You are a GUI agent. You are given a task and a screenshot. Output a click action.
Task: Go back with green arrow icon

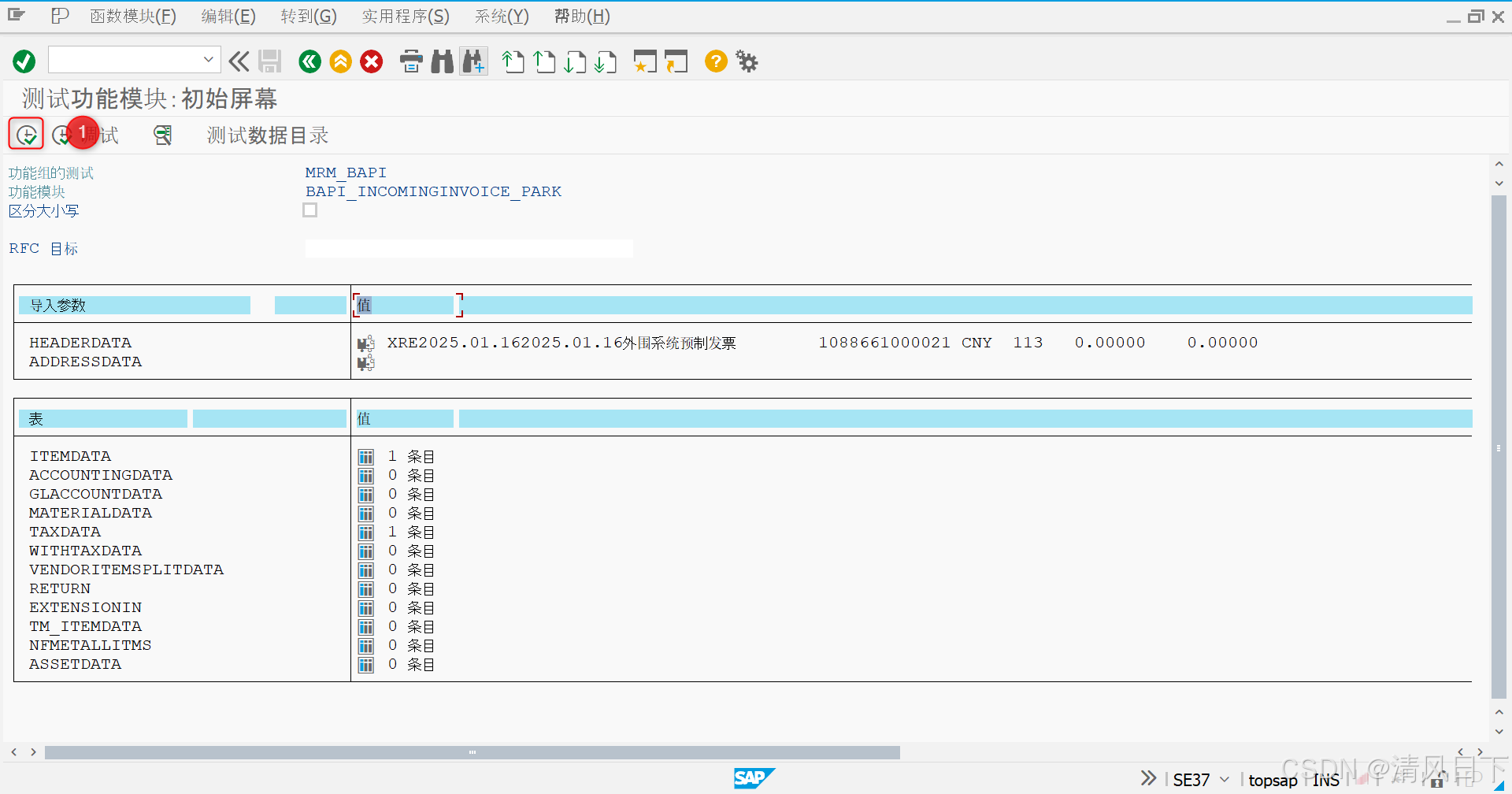[309, 61]
